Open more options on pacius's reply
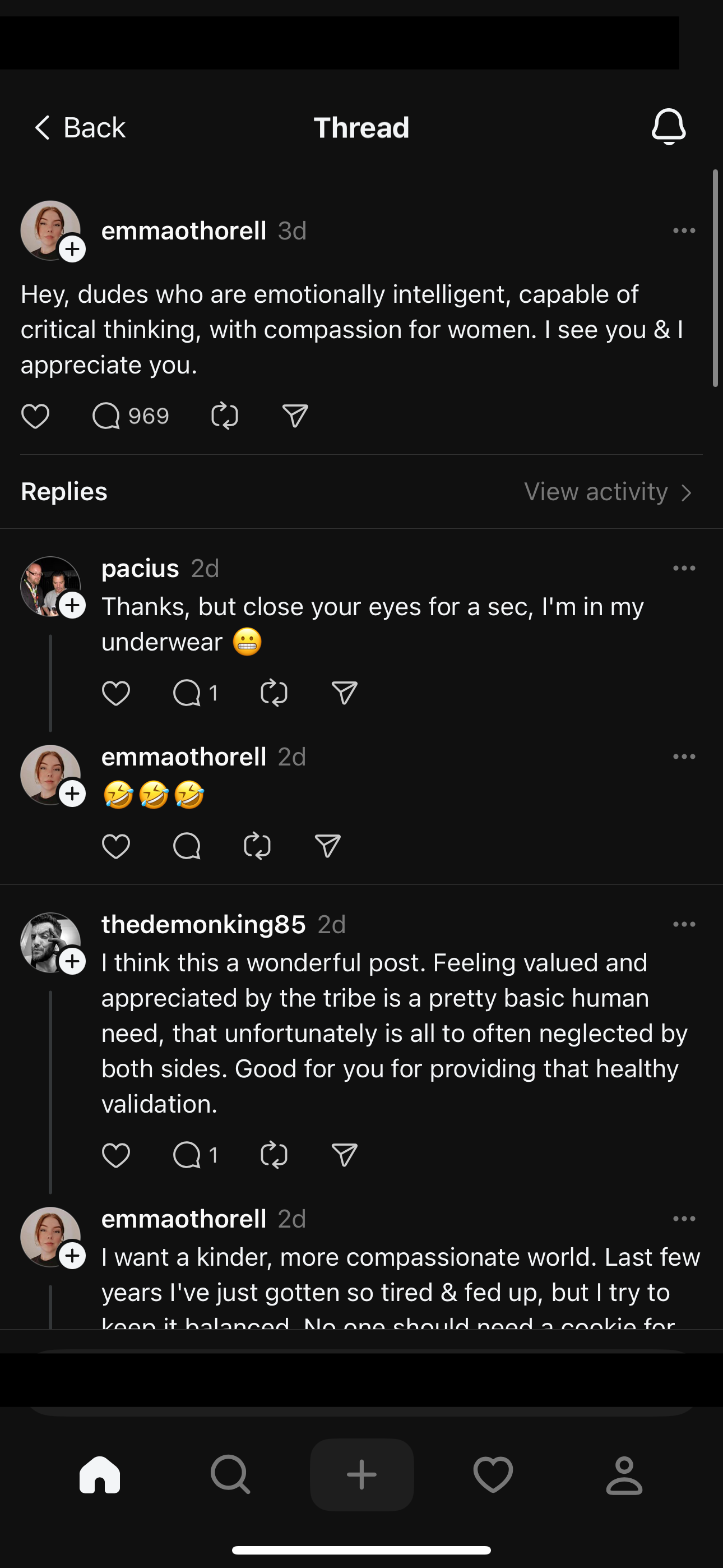The width and height of the screenshot is (723, 1568). pyautogui.click(x=684, y=568)
